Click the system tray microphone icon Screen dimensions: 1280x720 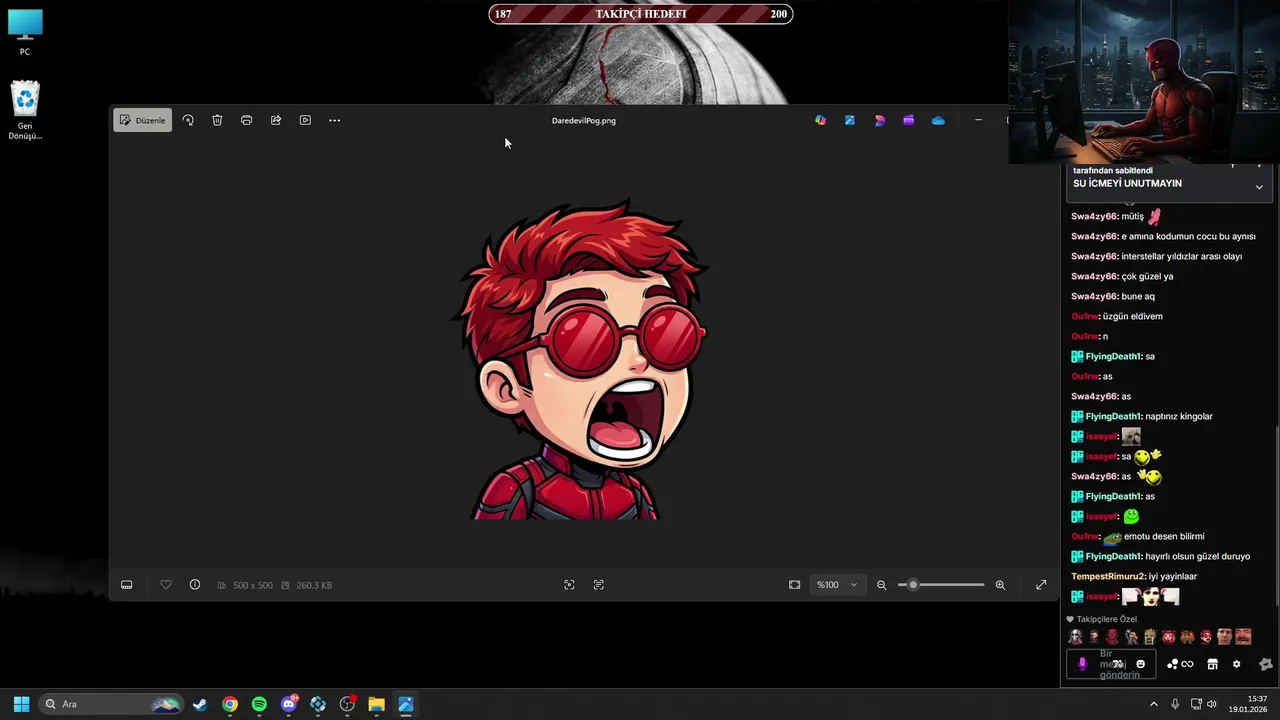[x=1175, y=704]
